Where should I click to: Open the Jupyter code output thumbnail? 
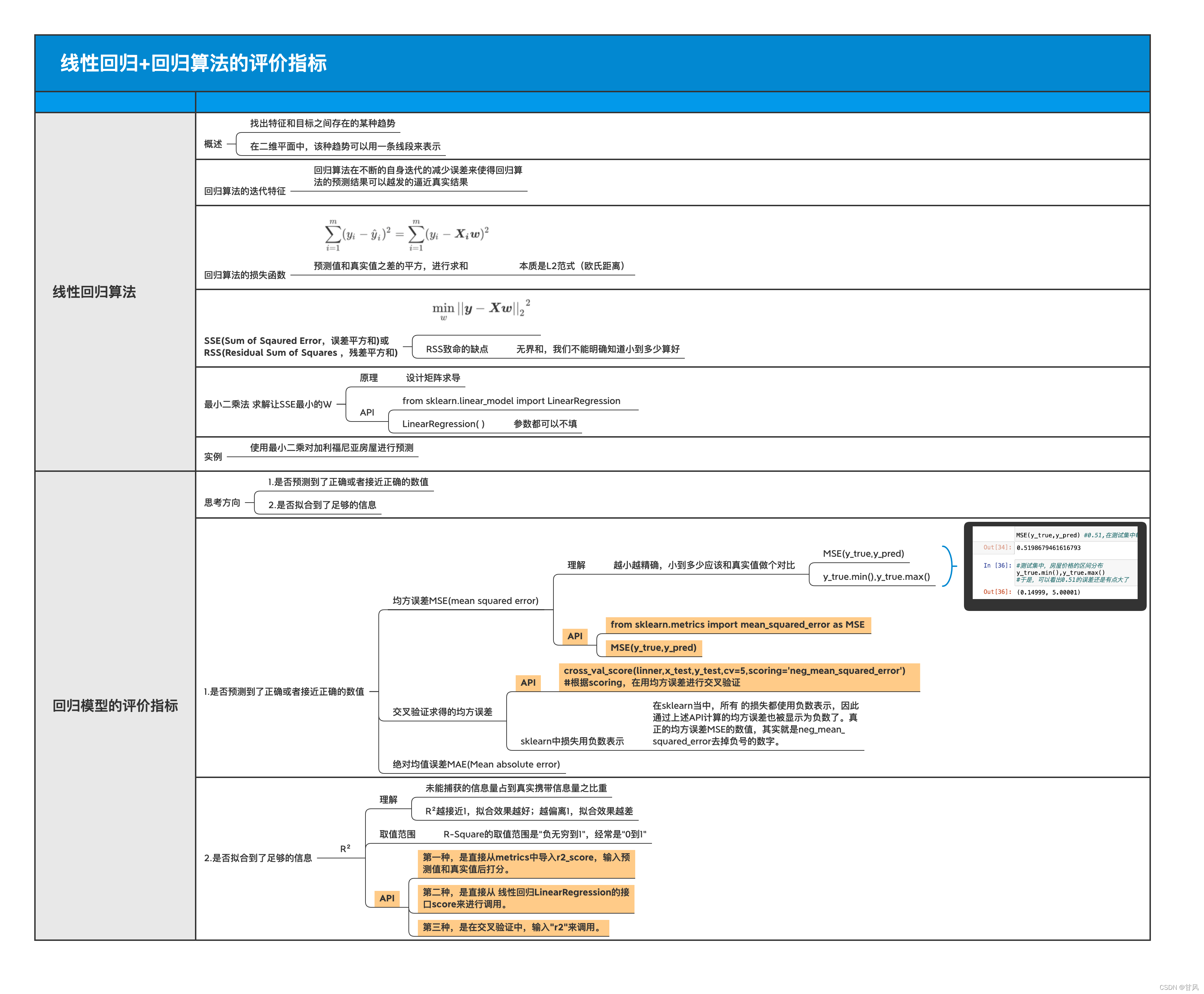1055,566
